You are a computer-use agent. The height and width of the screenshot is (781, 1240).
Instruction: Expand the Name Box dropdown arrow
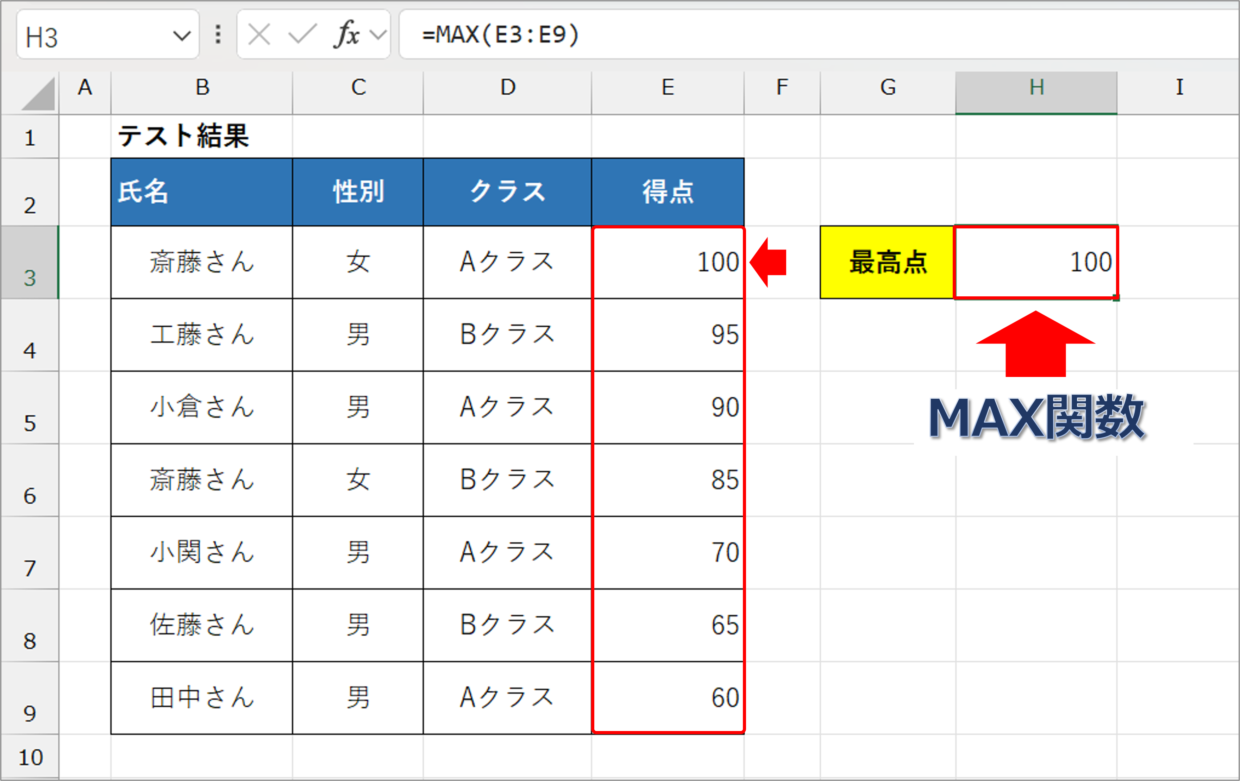(x=181, y=36)
